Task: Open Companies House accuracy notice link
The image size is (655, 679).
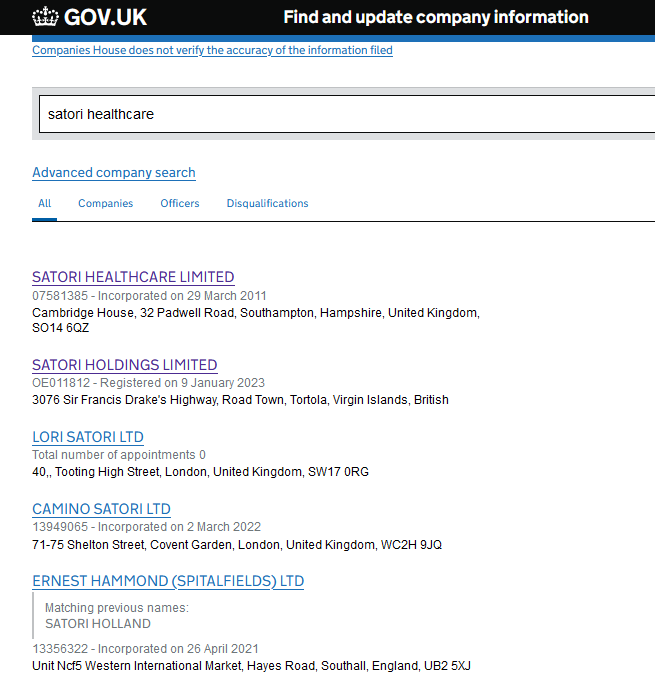Action: 212,50
